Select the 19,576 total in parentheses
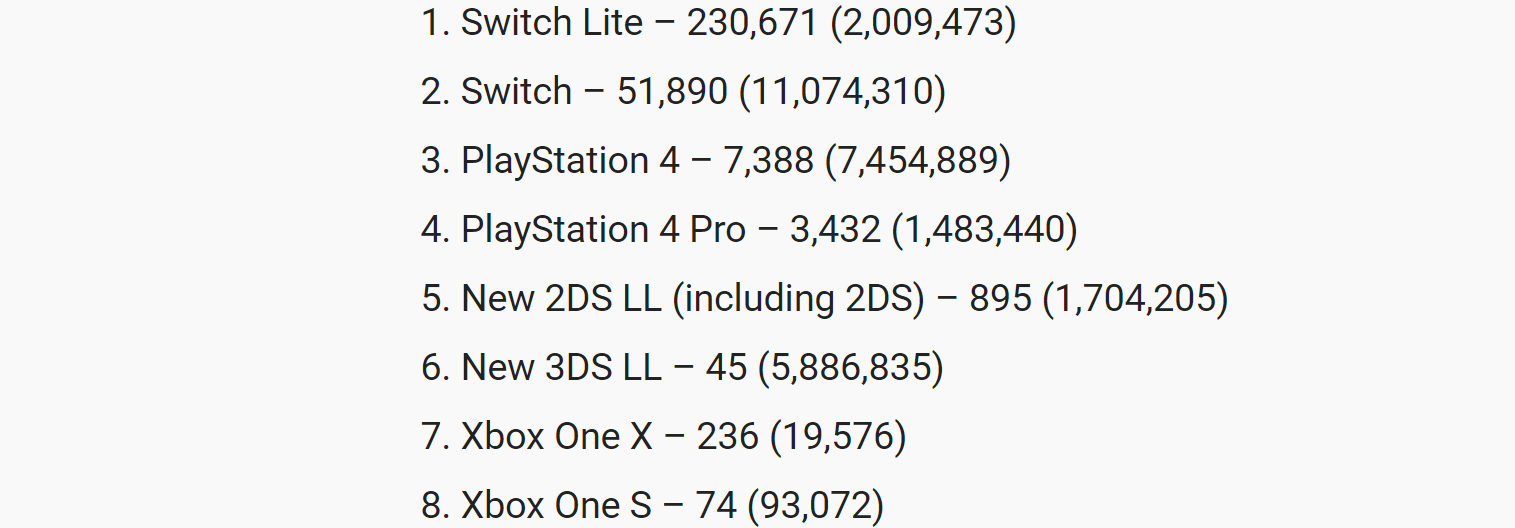1515x528 pixels. (x=838, y=436)
